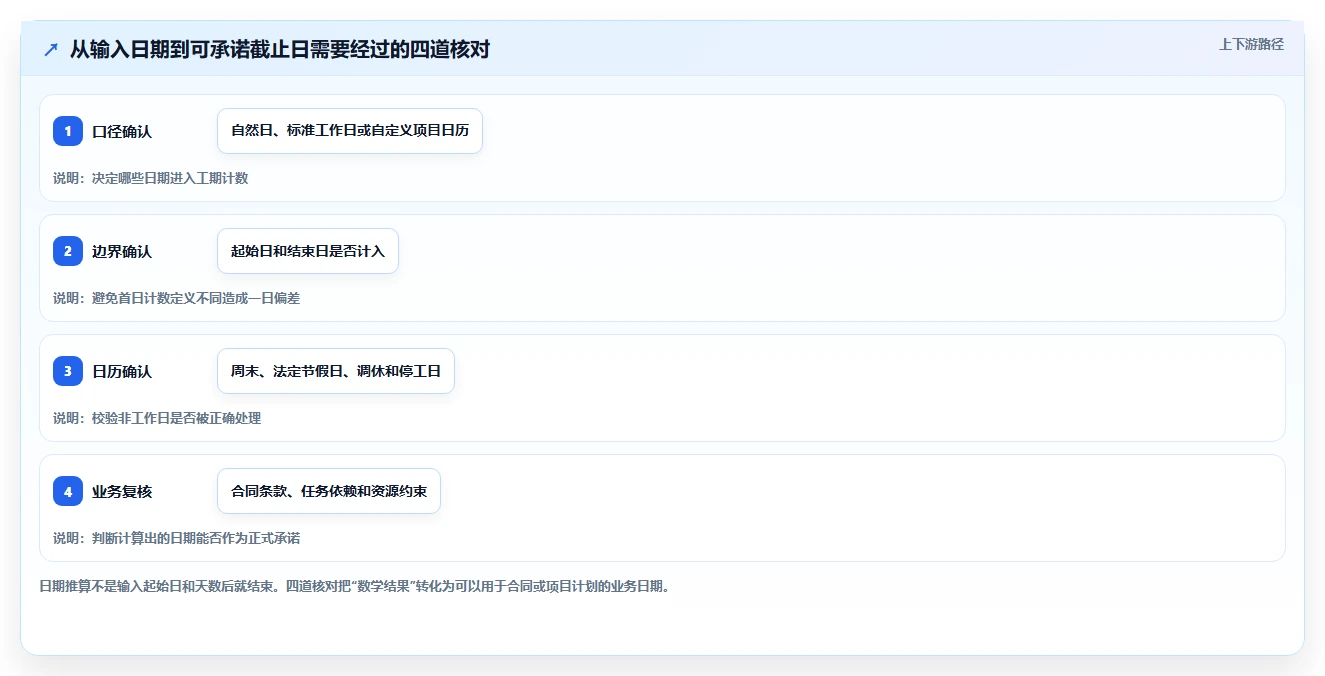Click the 周末、法定节假日、调休和停工日 chip
The height and width of the screenshot is (676, 1325).
336,371
